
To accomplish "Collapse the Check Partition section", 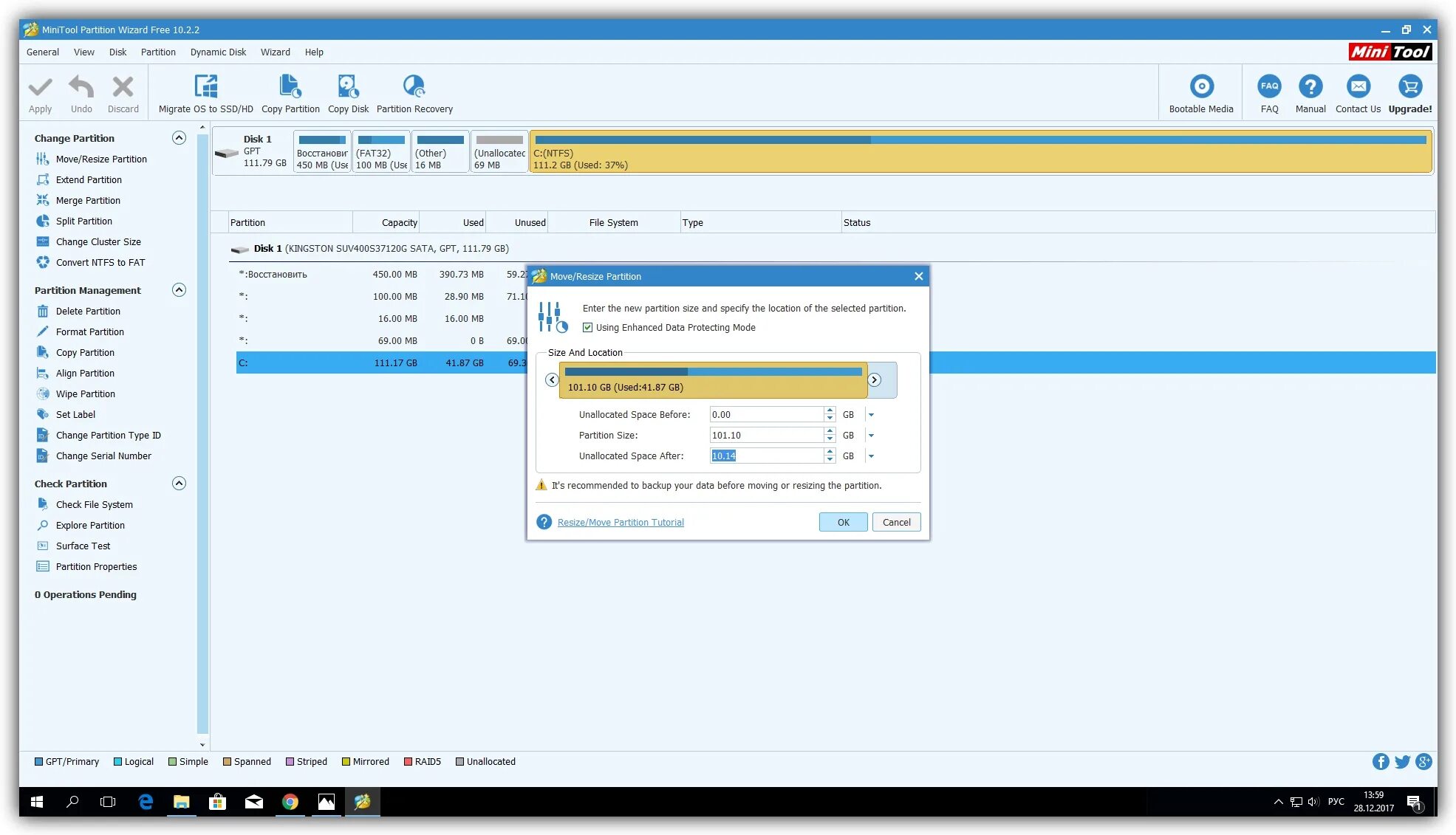I will coord(179,484).
